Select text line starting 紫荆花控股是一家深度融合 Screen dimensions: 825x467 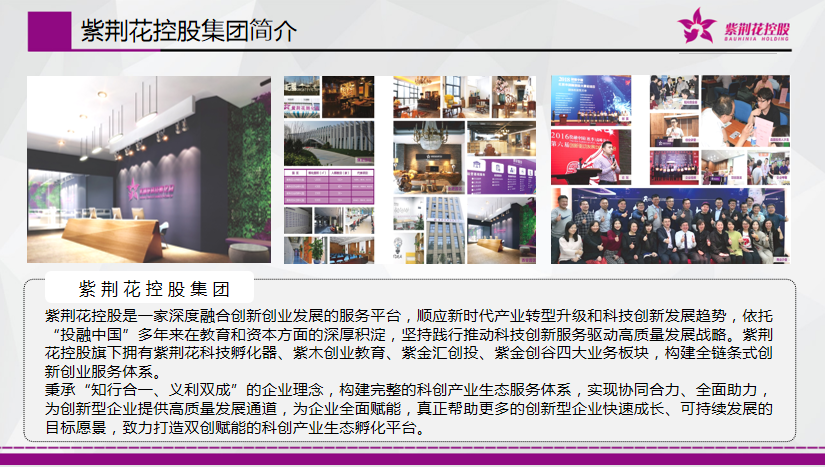click(408, 316)
